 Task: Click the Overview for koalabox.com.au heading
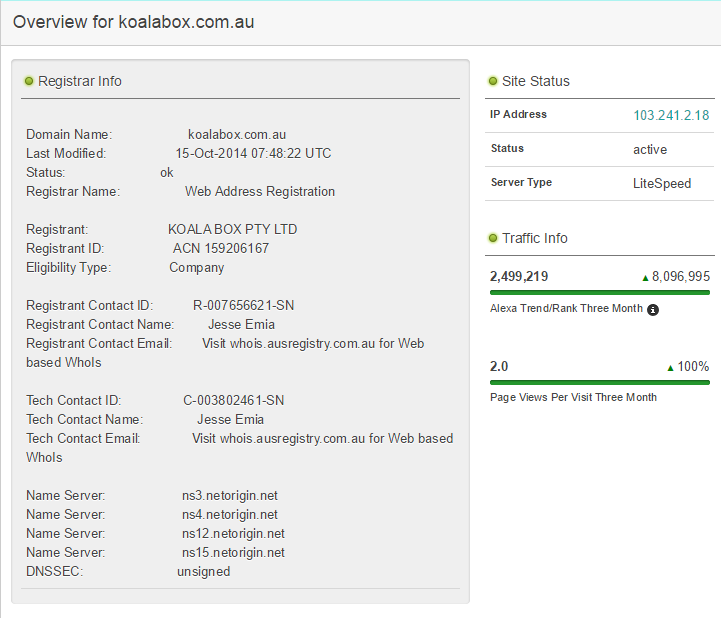(x=133, y=22)
